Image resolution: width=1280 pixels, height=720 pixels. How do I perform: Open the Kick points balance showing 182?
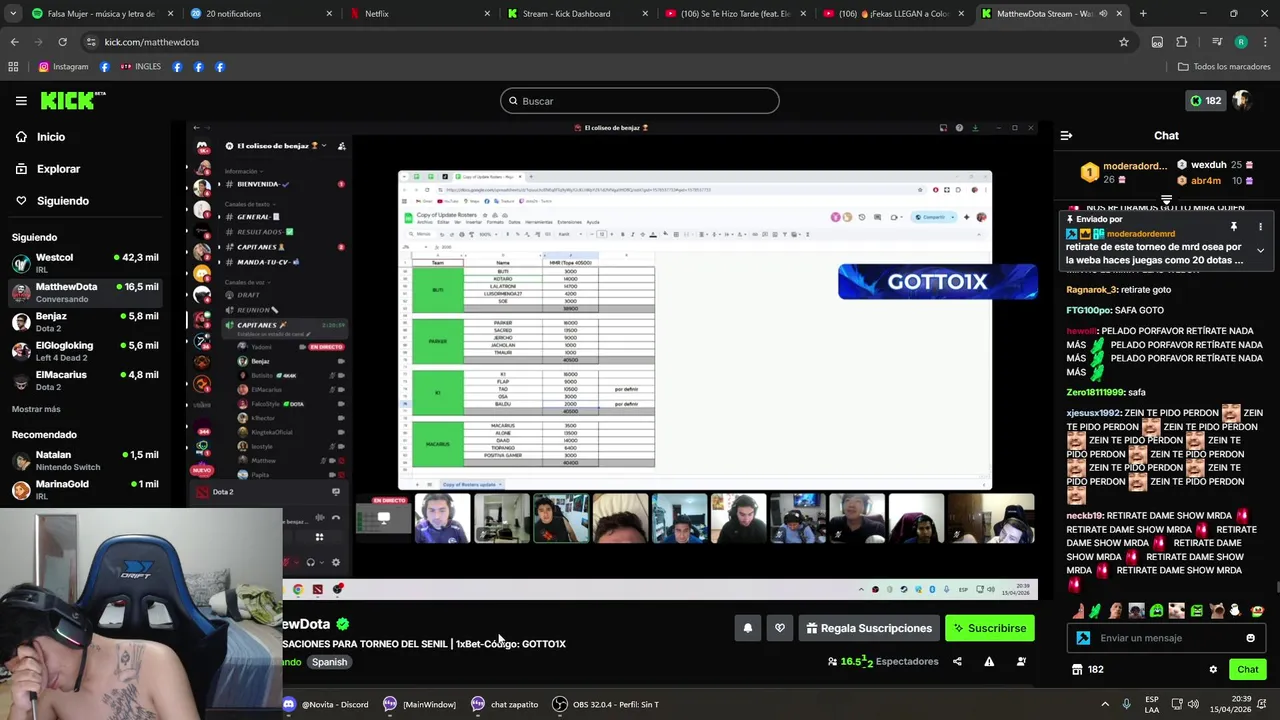point(1204,101)
